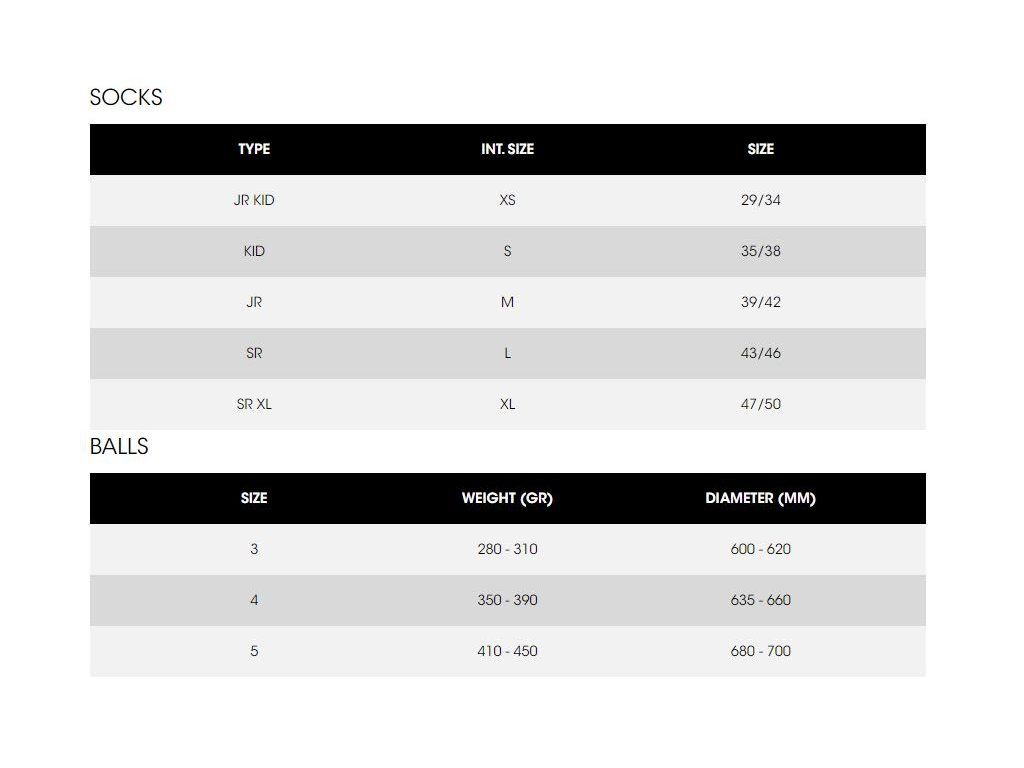Click the WEIGHT (GR) column header

click(507, 498)
